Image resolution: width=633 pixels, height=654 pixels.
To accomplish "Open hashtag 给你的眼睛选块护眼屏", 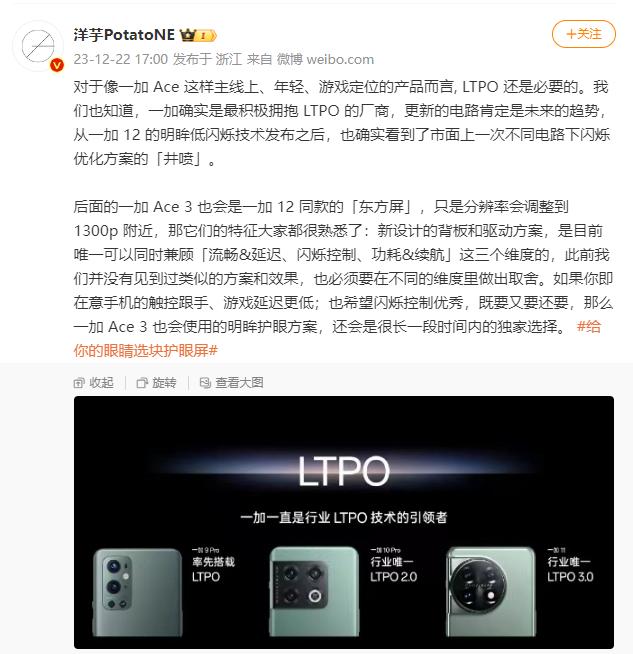I will click(337, 338).
